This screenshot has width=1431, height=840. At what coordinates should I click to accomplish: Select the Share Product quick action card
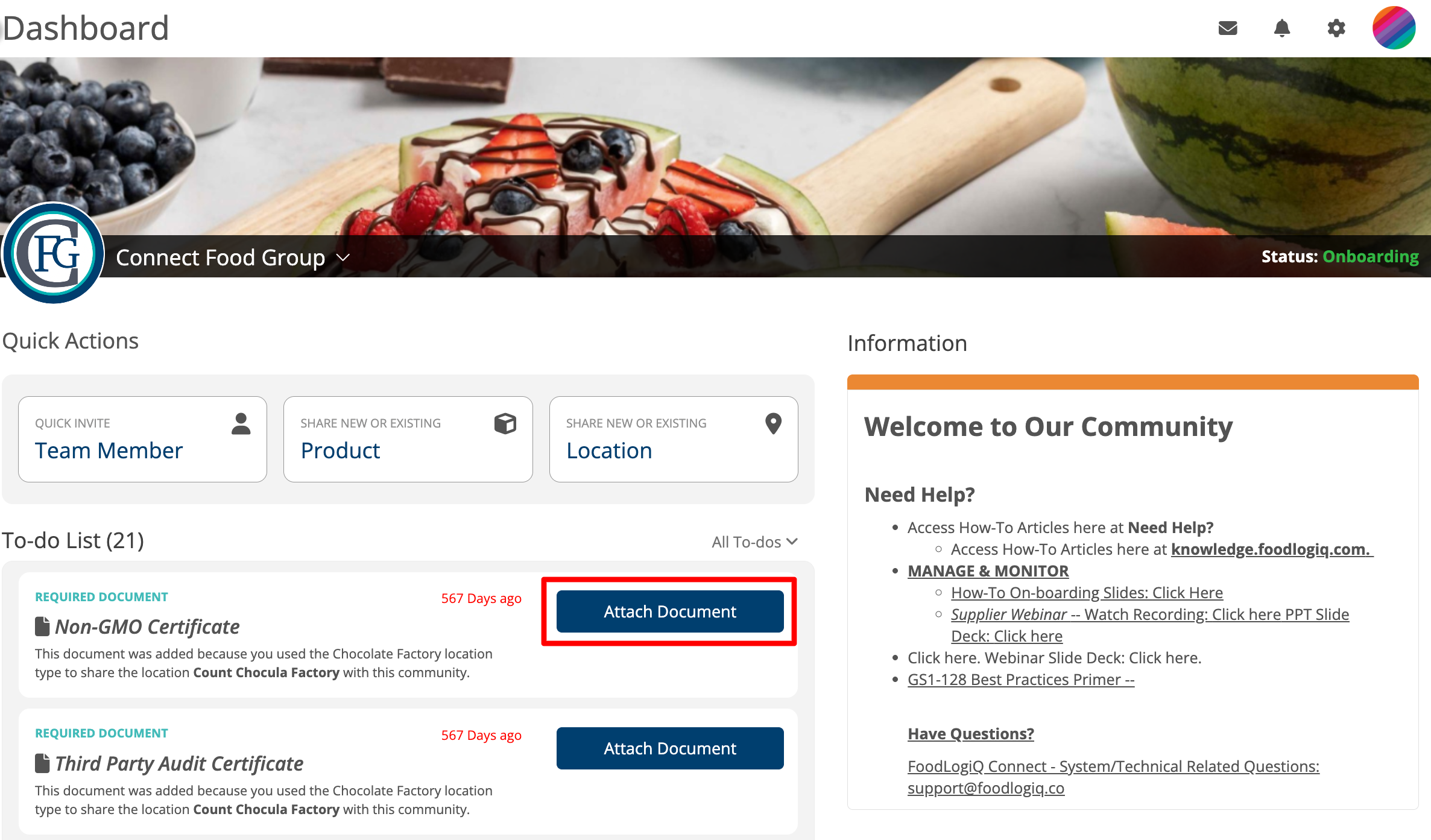(408, 439)
